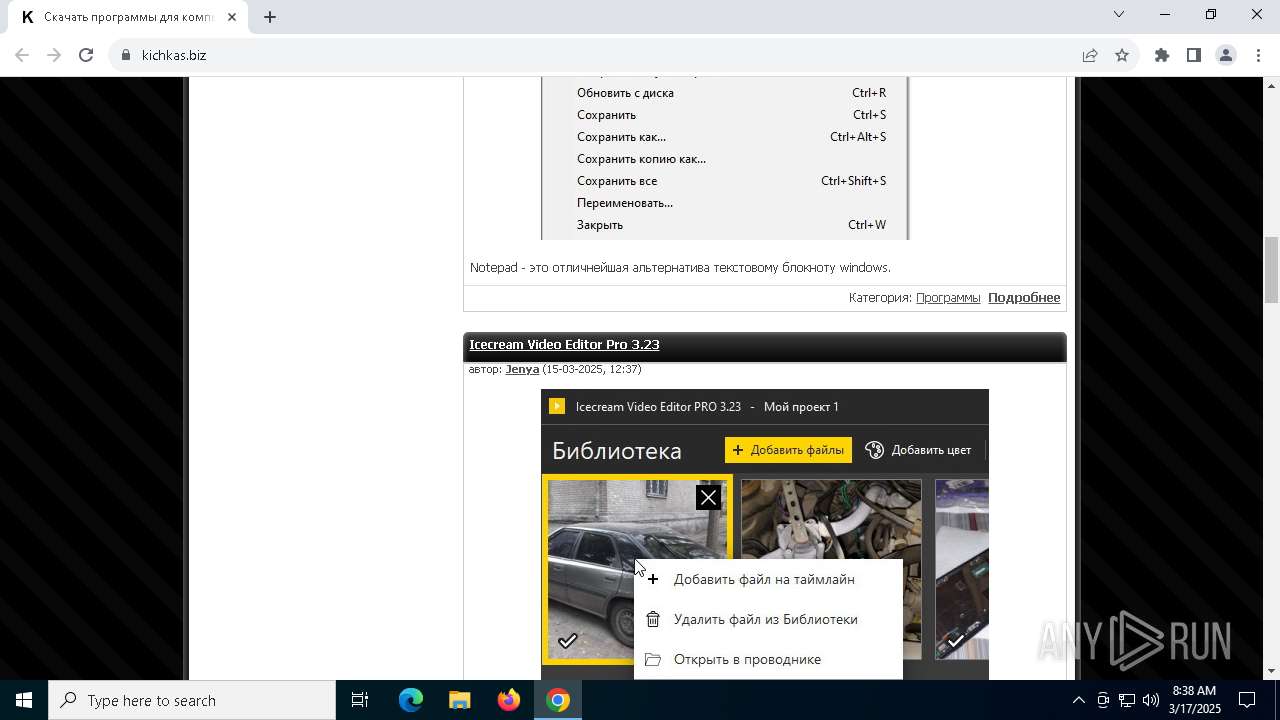
Task: Open the Подробнее link
Action: [x=1024, y=297]
